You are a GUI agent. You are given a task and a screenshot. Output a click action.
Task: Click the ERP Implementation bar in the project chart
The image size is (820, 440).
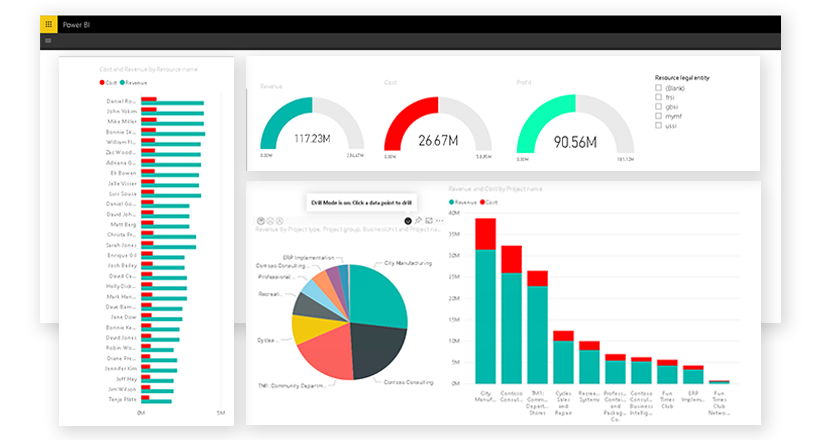[x=693, y=375]
